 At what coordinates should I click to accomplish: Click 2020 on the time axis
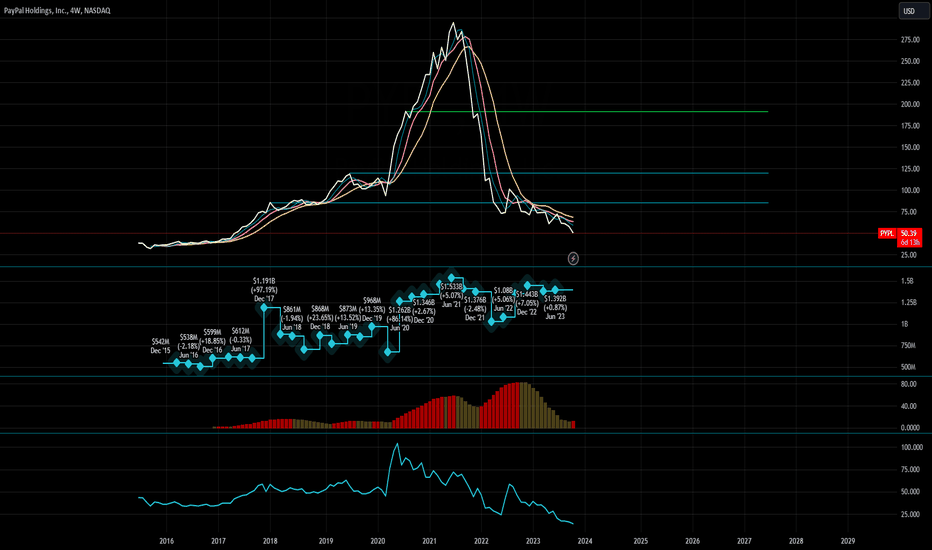click(377, 541)
